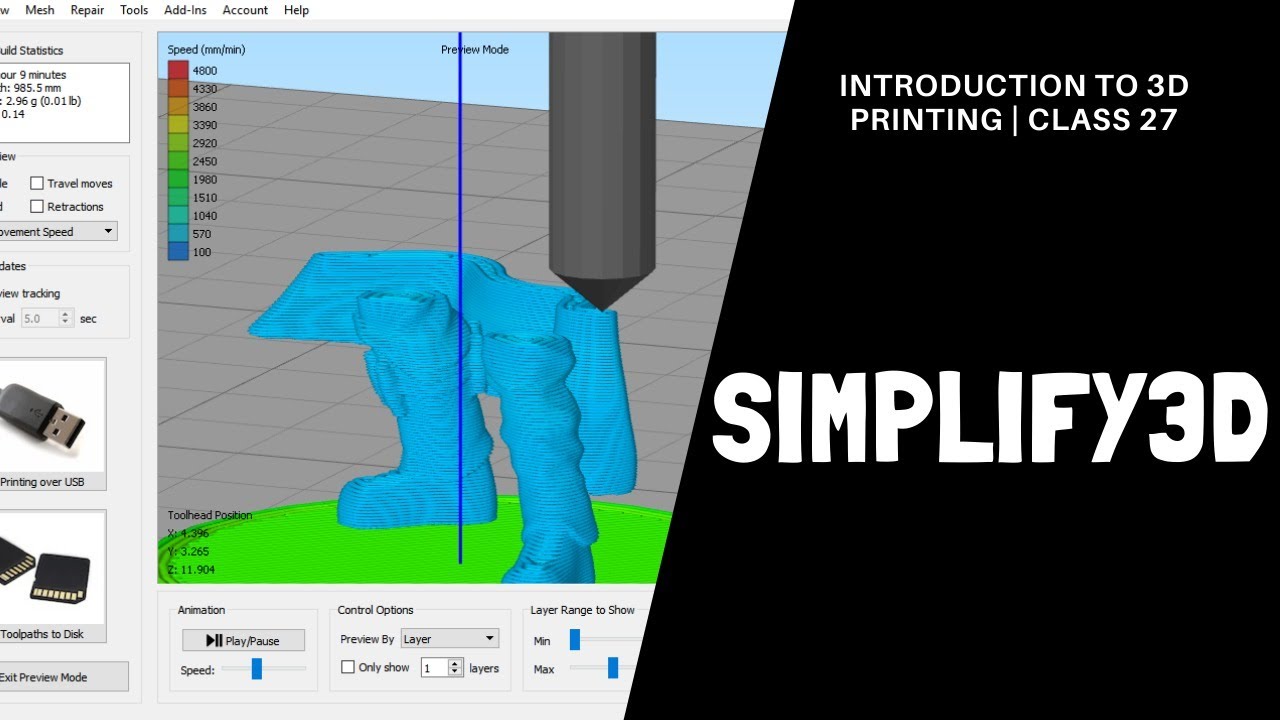Image resolution: width=1280 pixels, height=720 pixels.
Task: Click the 'Z: 11.904' toolhead position text
Action: [191, 570]
